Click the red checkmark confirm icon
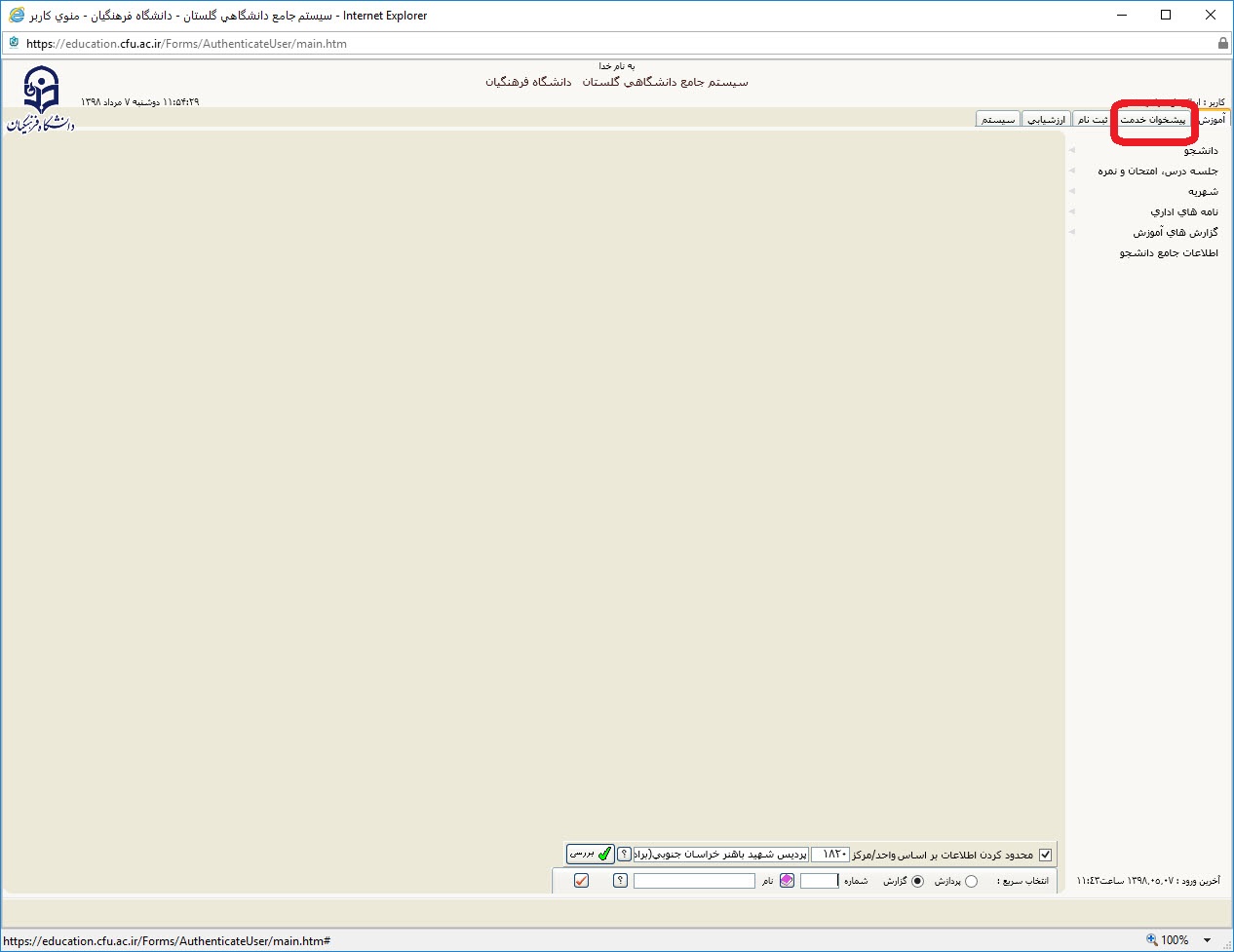 [582, 881]
